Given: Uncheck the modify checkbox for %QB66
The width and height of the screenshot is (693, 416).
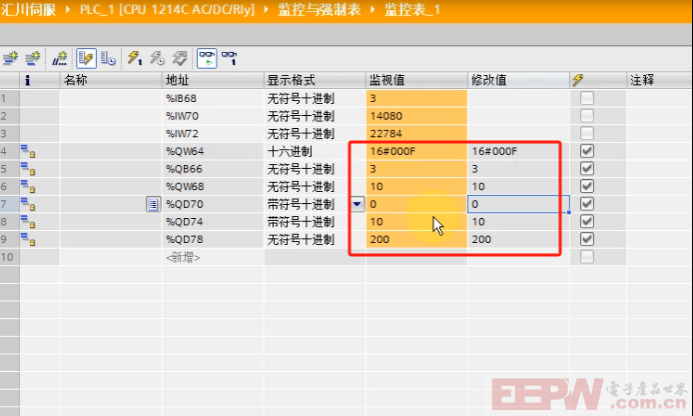Looking at the screenshot, I should pyautogui.click(x=587, y=169).
